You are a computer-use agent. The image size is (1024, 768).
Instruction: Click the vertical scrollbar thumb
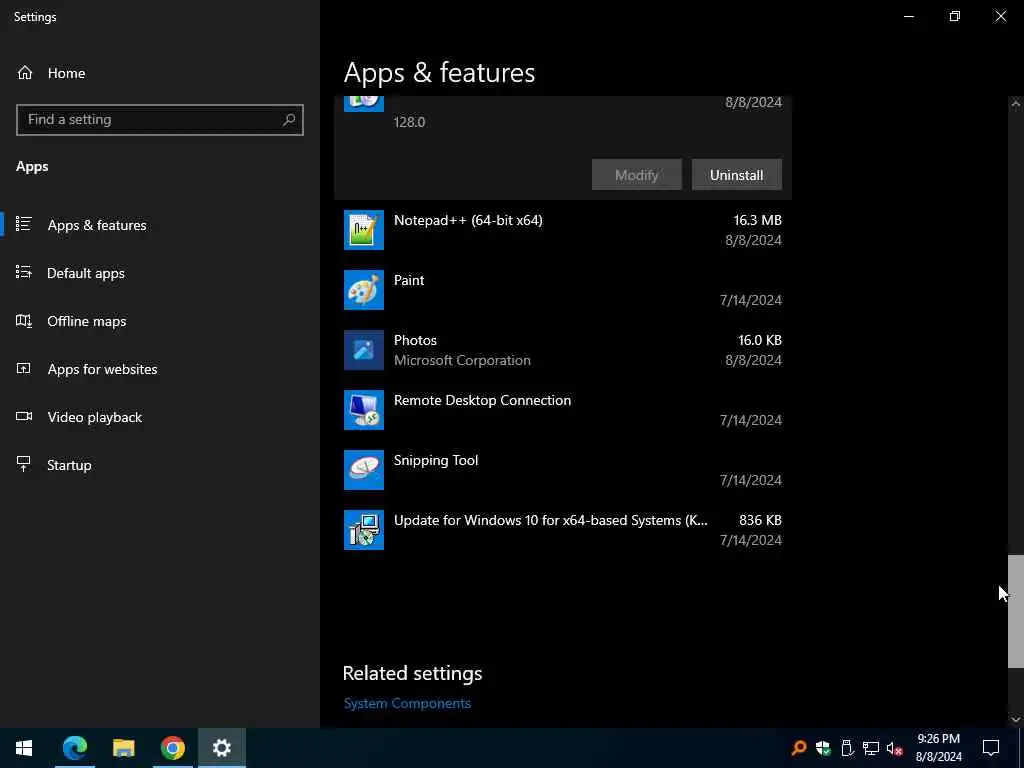[x=1016, y=611]
